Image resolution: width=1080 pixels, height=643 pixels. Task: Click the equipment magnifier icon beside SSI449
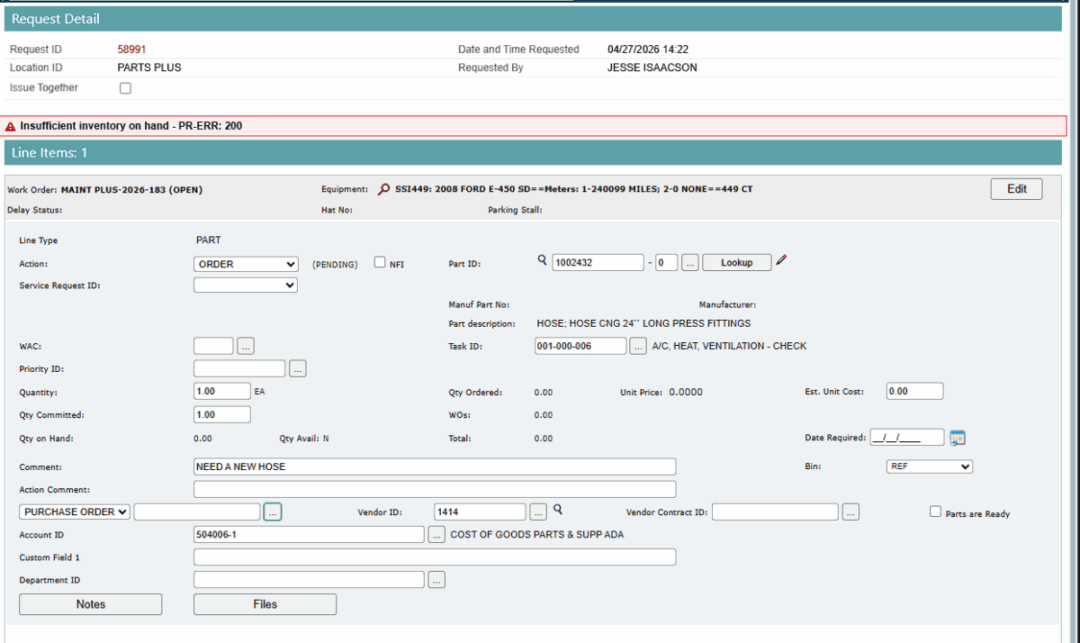click(384, 189)
